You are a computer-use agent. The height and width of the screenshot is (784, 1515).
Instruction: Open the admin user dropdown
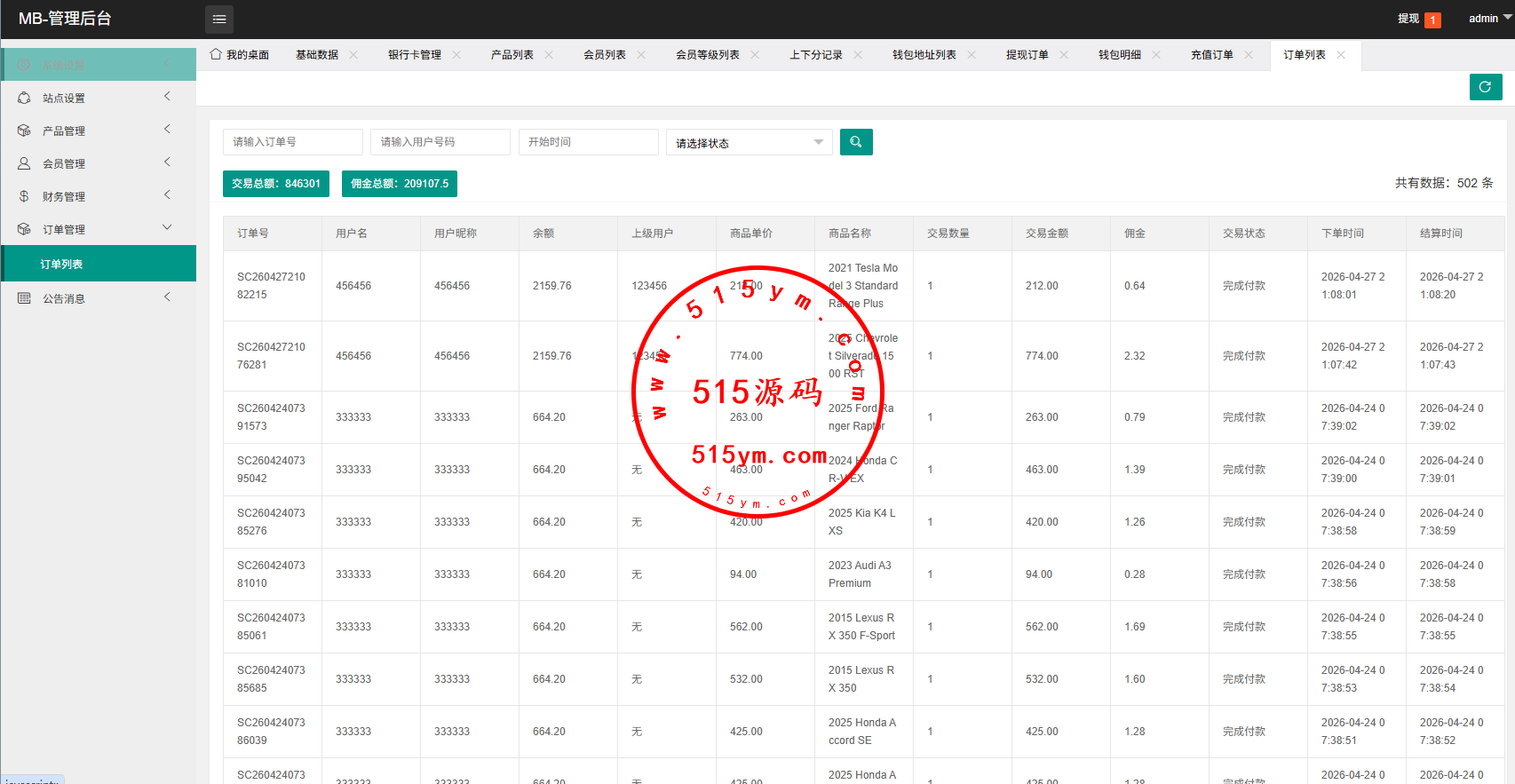click(1489, 19)
